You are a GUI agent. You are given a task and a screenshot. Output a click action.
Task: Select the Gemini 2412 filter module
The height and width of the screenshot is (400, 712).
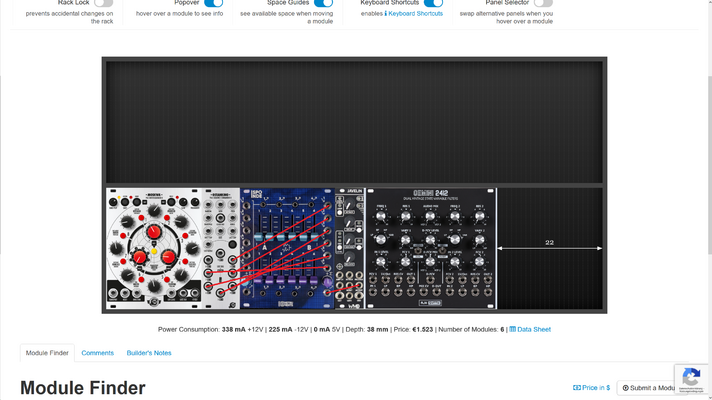431,248
